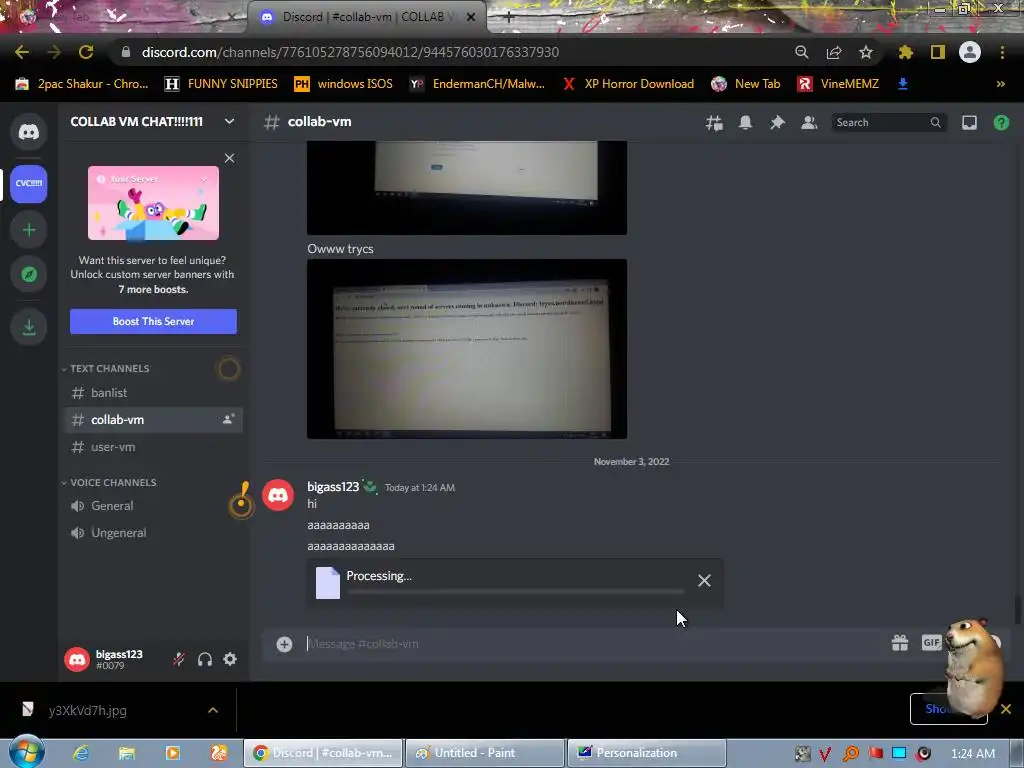The width and height of the screenshot is (1024, 768).
Task: Open the GIF picker button
Action: (931, 643)
